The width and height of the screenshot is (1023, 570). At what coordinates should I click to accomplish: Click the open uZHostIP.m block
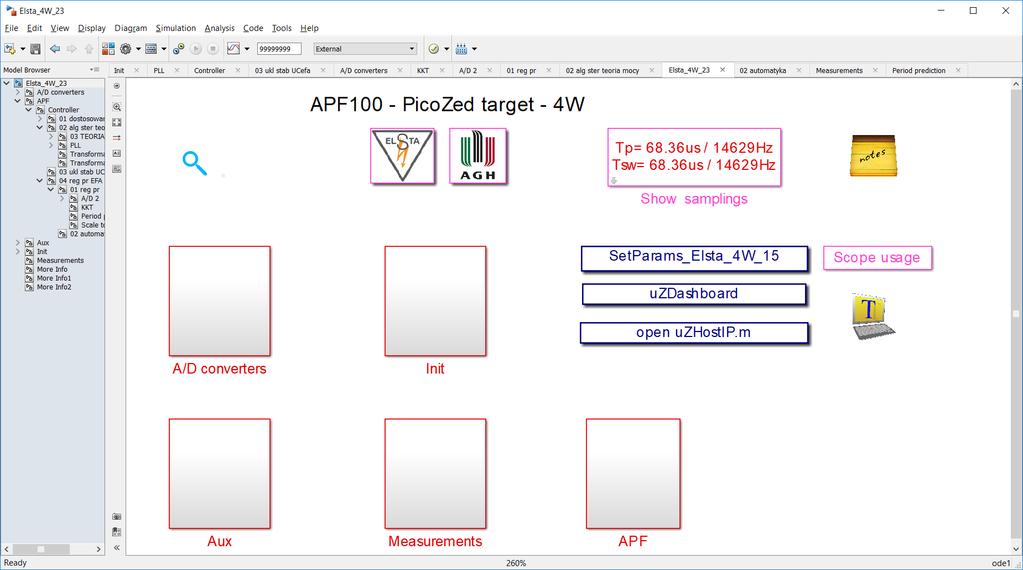coord(694,333)
